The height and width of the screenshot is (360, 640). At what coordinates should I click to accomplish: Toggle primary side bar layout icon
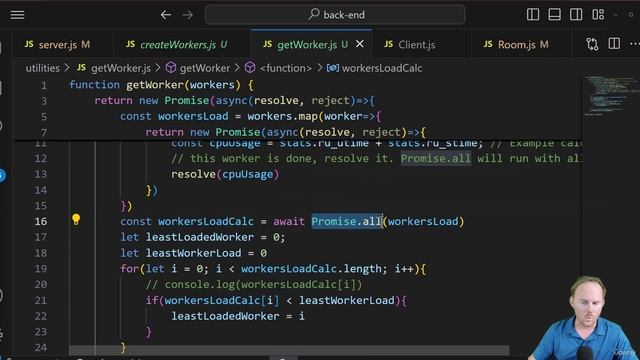coord(533,15)
